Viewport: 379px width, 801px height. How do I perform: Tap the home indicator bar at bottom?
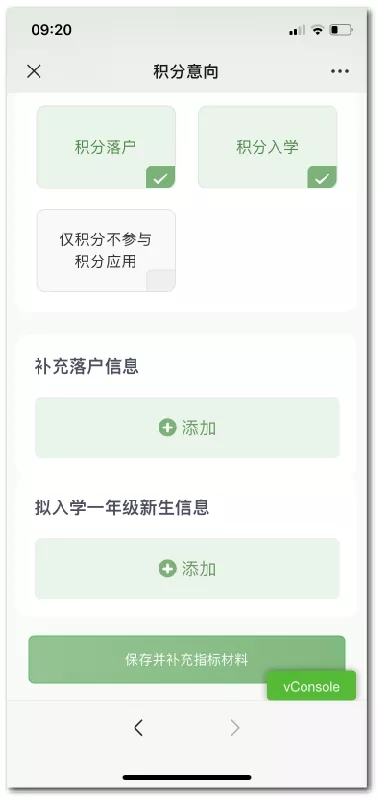[x=187, y=778]
